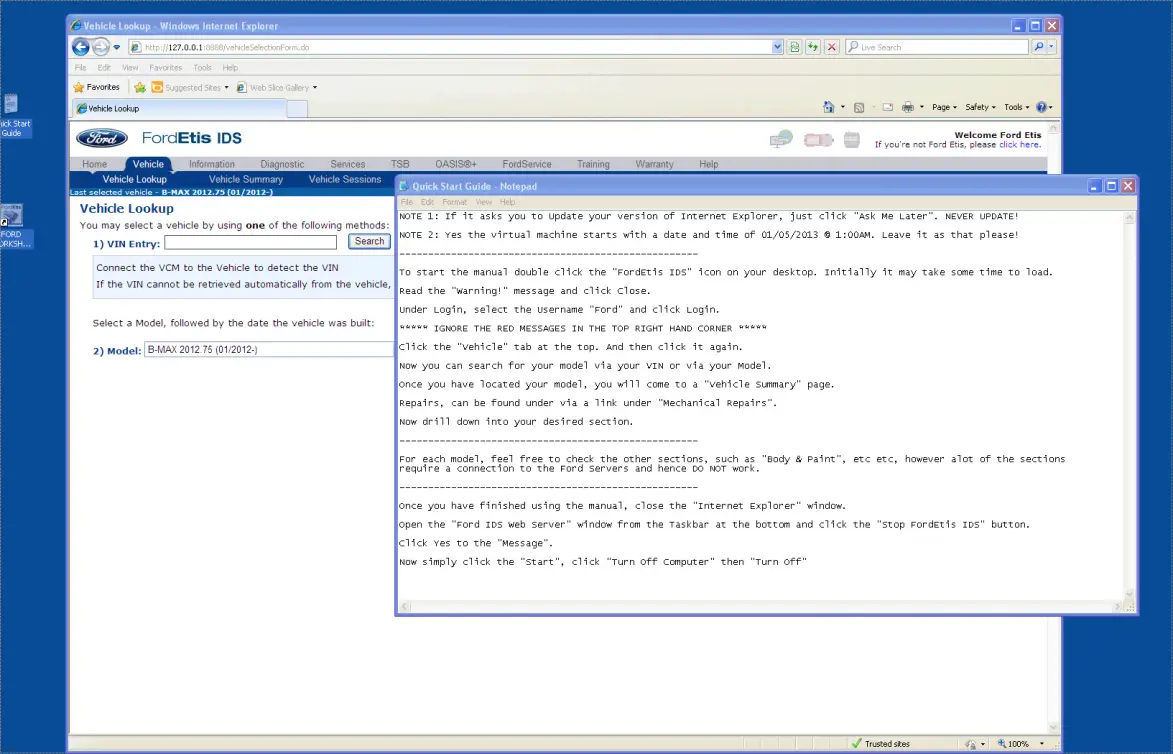1173x754 pixels.
Task: Click the RSS feeds icon in command bar
Action: pos(859,107)
